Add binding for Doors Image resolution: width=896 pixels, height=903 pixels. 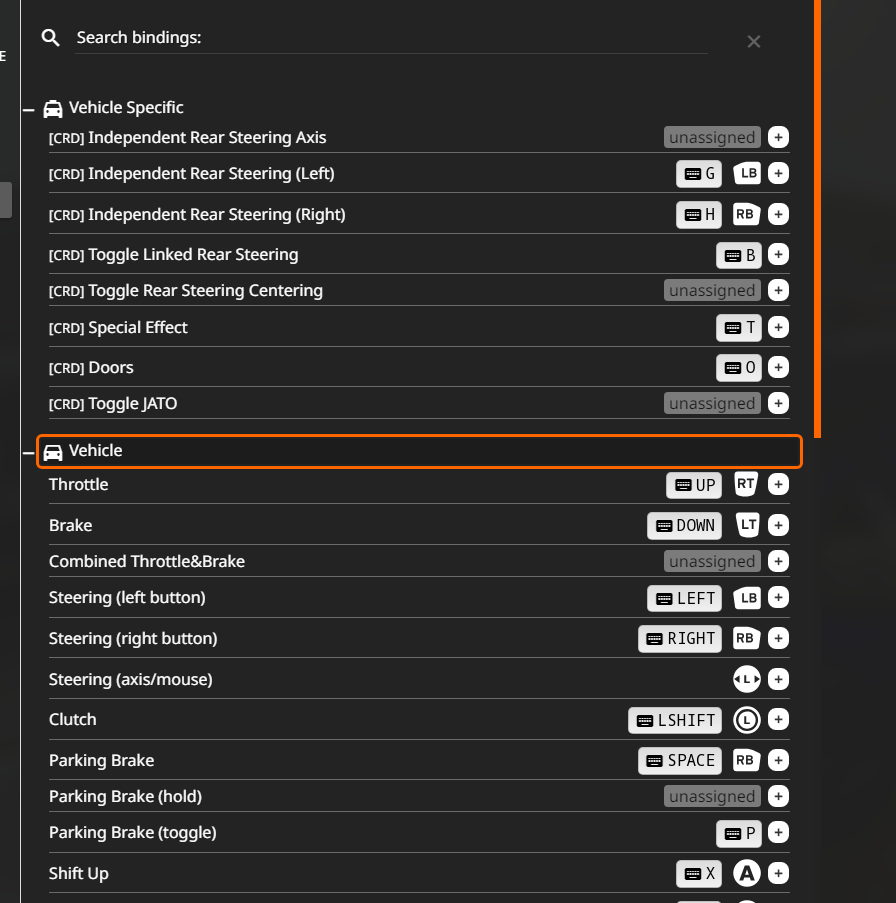coord(779,367)
